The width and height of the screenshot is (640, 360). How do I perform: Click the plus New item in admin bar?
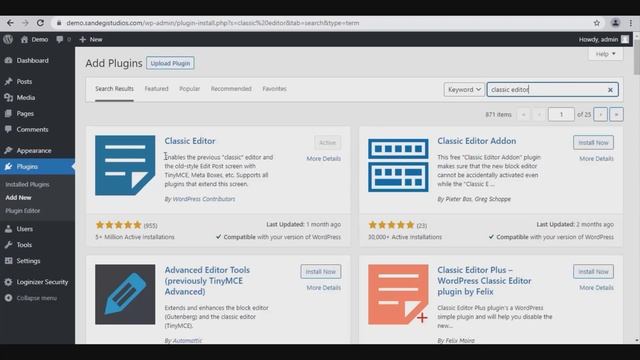coord(91,40)
